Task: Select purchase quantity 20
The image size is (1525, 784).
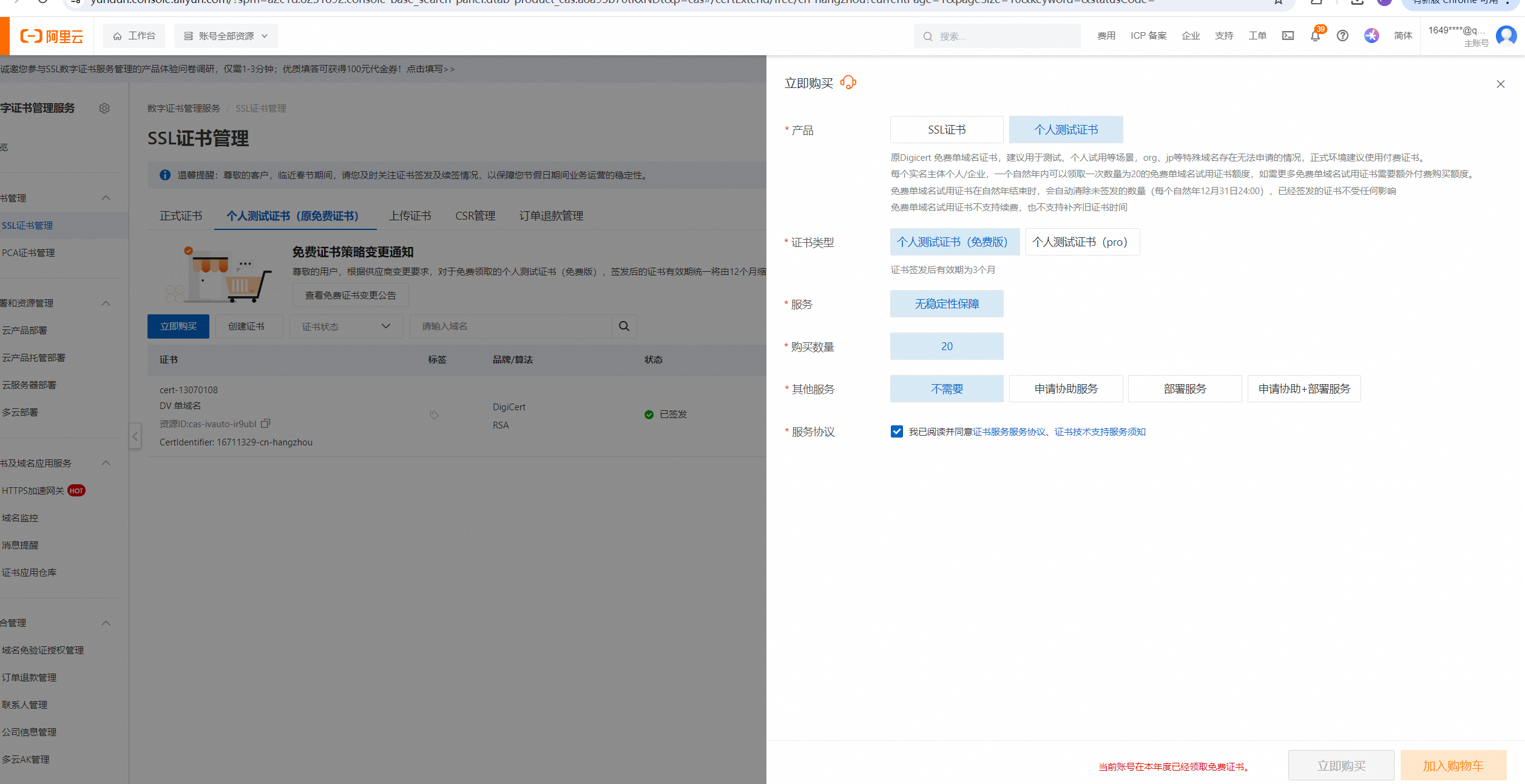Action: (947, 346)
